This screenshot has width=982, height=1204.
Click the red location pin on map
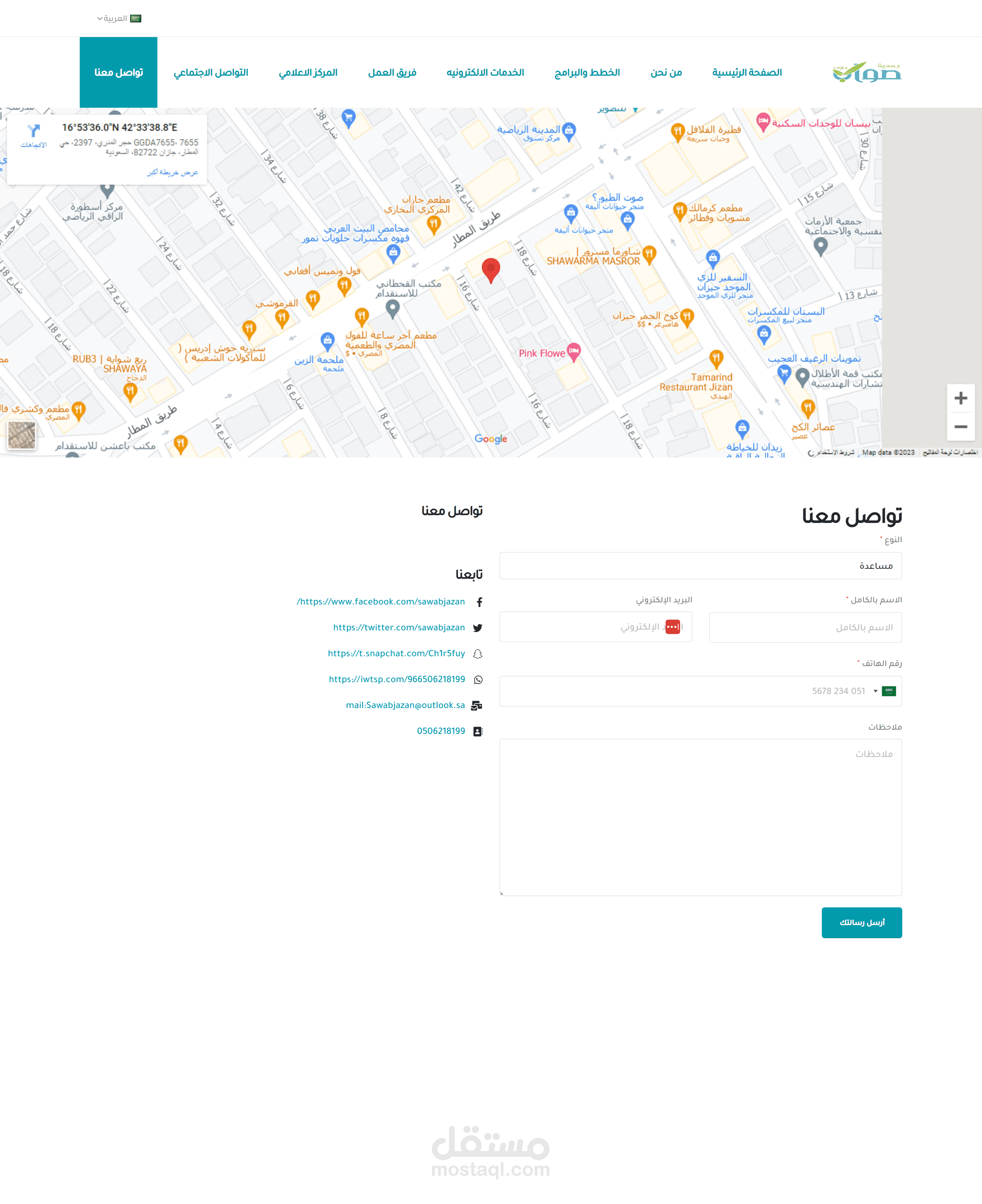coord(490,269)
